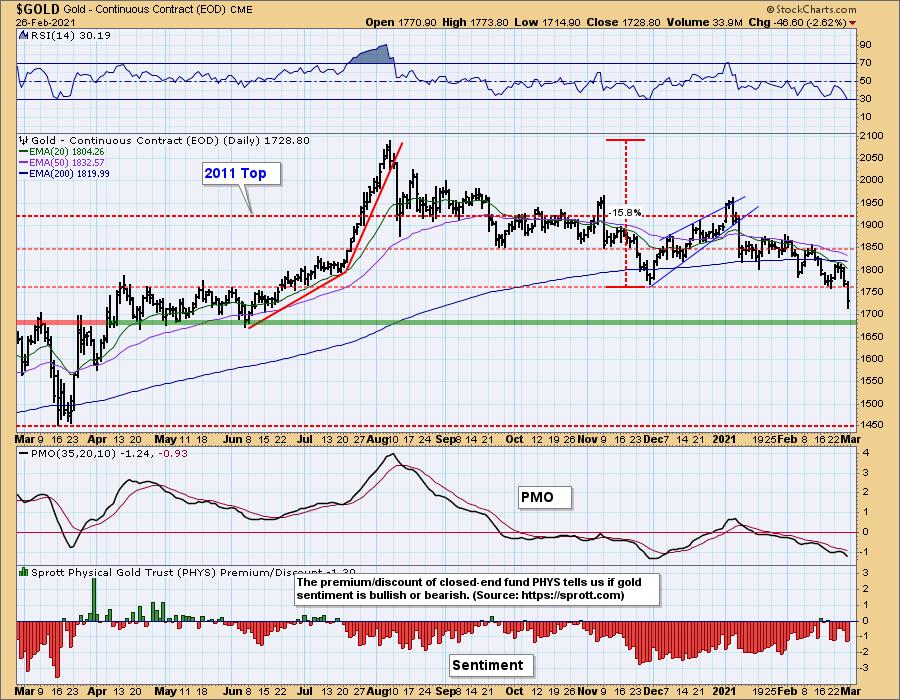Click the Chg -46.60 (-2.62%) value
Viewport: 900px width, 700px height.
pyautogui.click(x=798, y=22)
